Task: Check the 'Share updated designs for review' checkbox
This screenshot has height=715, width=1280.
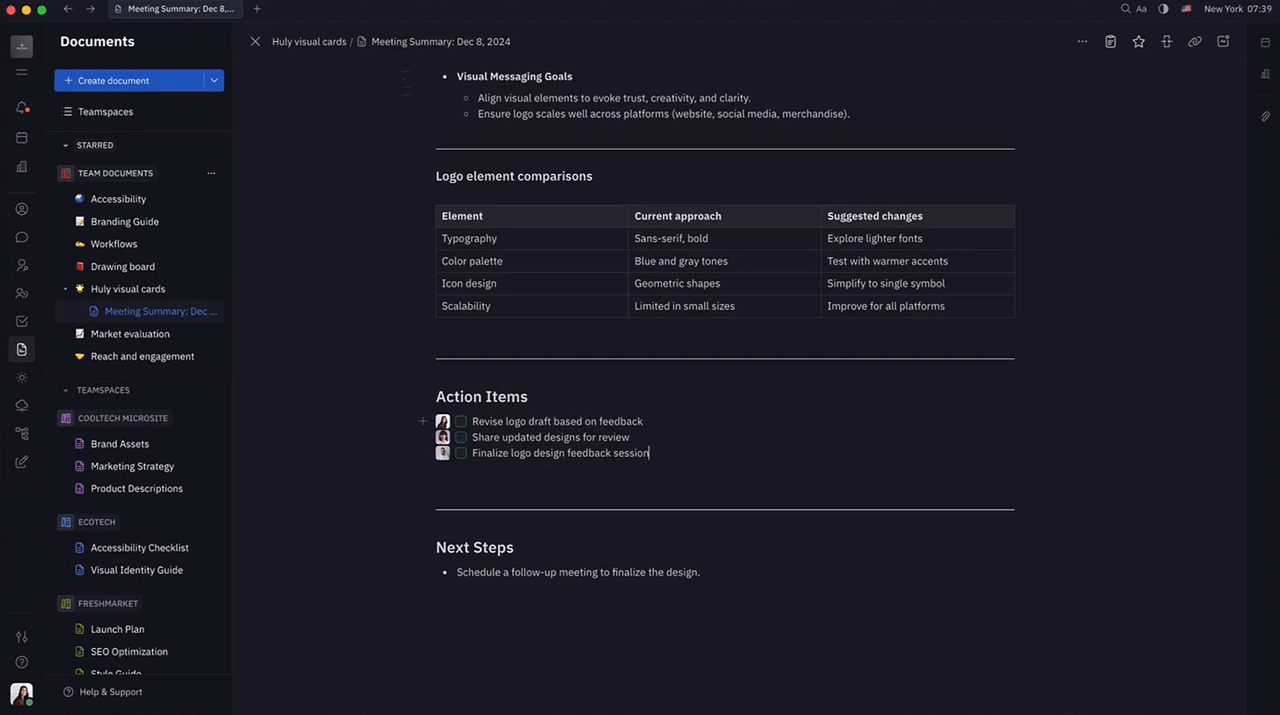Action: click(x=461, y=437)
